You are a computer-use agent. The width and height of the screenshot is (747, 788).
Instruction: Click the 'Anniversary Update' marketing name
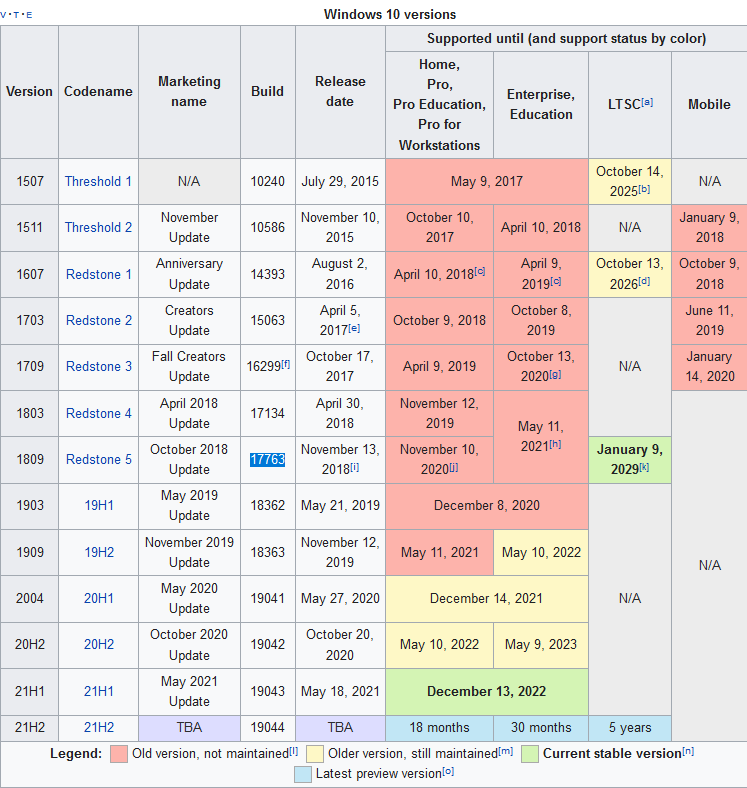189,274
